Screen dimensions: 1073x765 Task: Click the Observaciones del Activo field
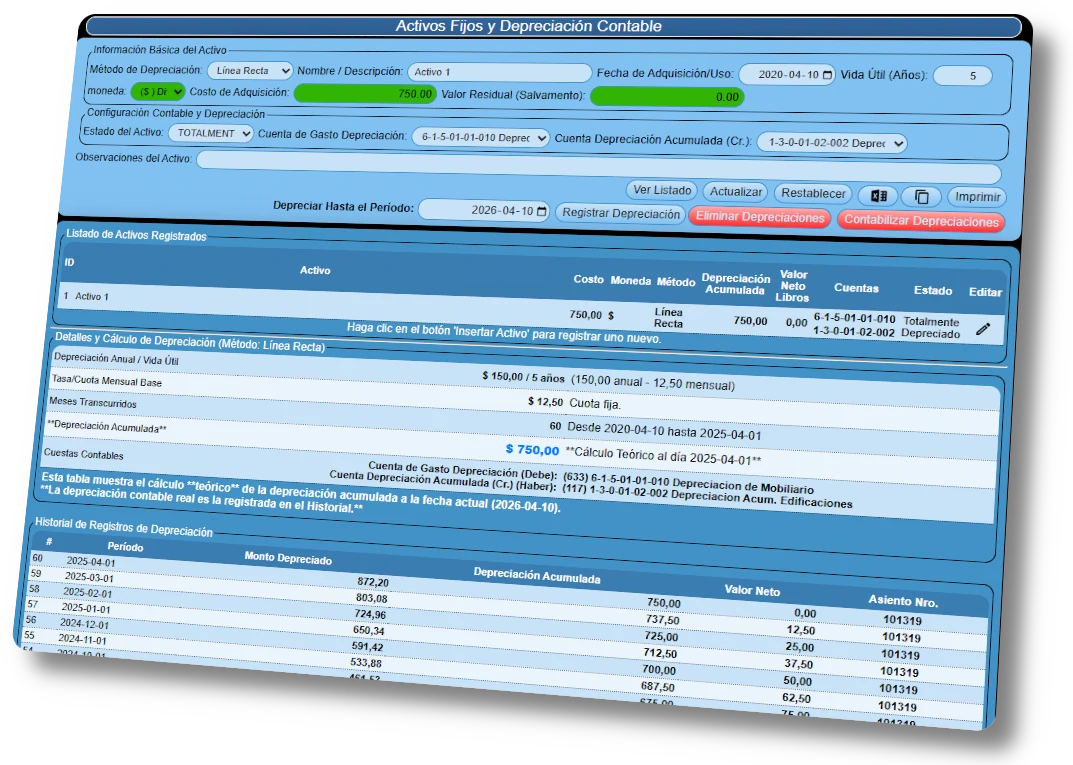pyautogui.click(x=598, y=165)
